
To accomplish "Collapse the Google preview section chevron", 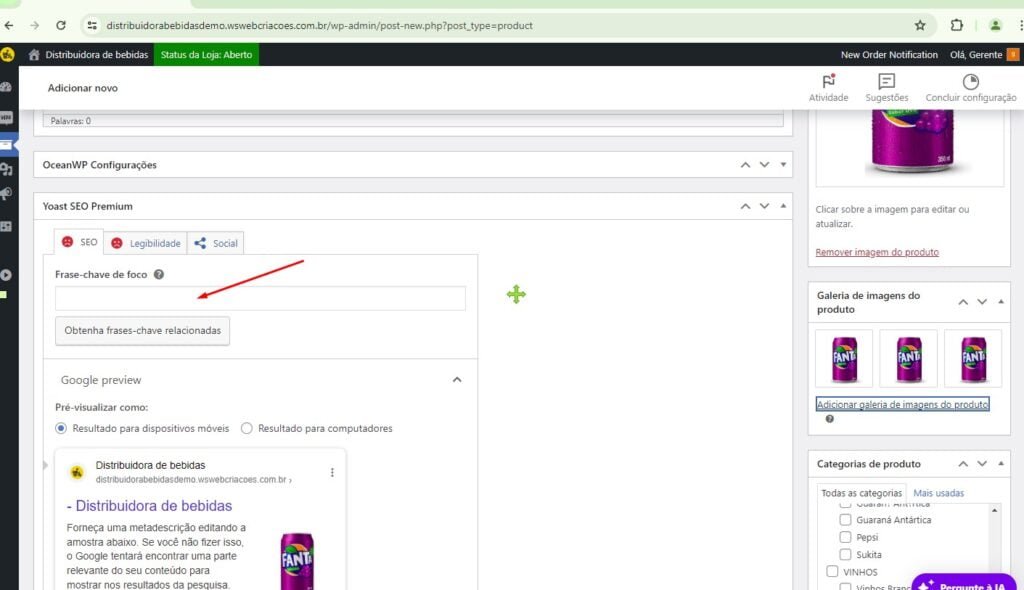I will (x=456, y=380).
